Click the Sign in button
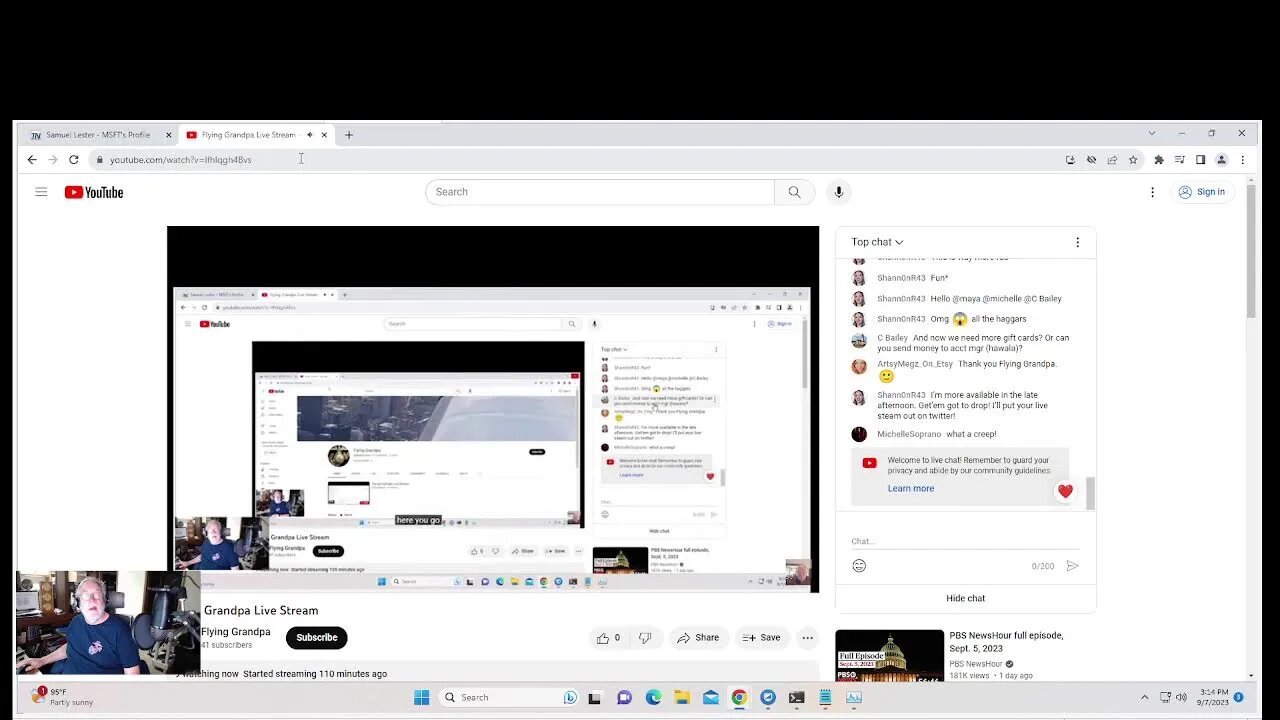Screen dimensions: 1280x720 1201,192
